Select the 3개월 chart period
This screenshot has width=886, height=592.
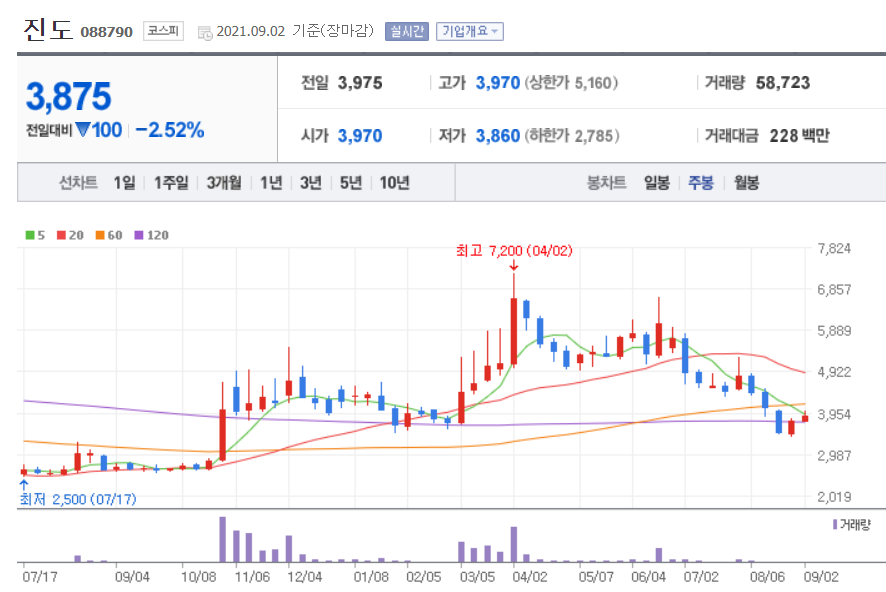[x=221, y=183]
